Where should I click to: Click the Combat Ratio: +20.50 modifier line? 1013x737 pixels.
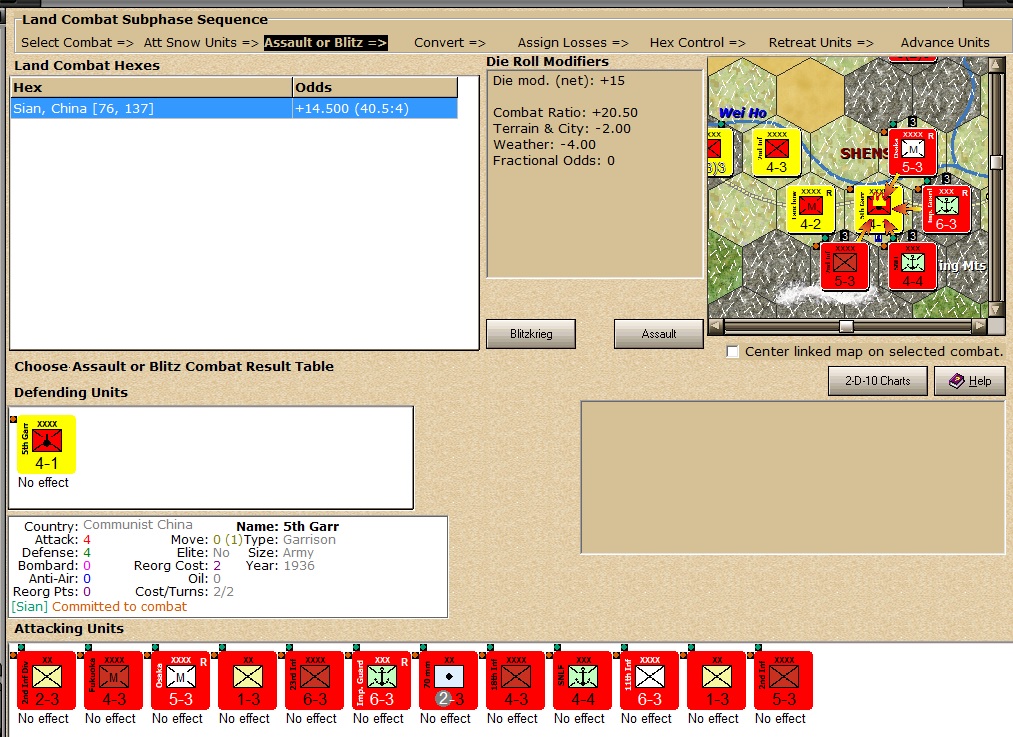tap(565, 112)
